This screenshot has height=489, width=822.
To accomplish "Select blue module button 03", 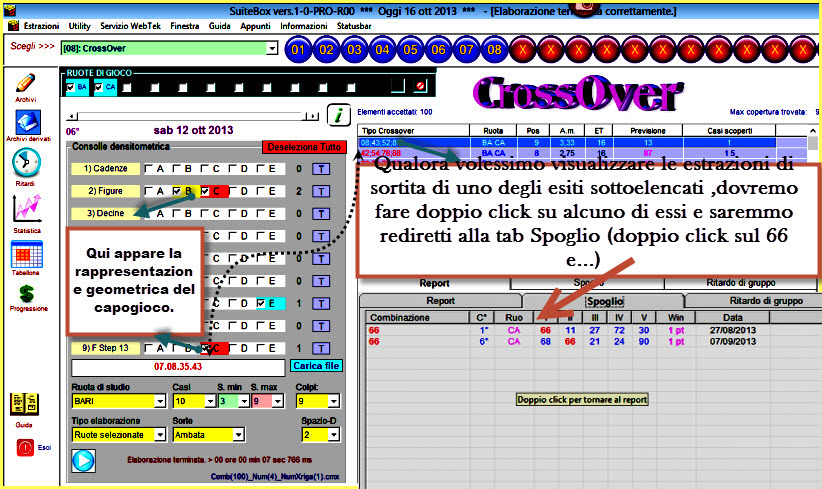I will pyautogui.click(x=354, y=50).
